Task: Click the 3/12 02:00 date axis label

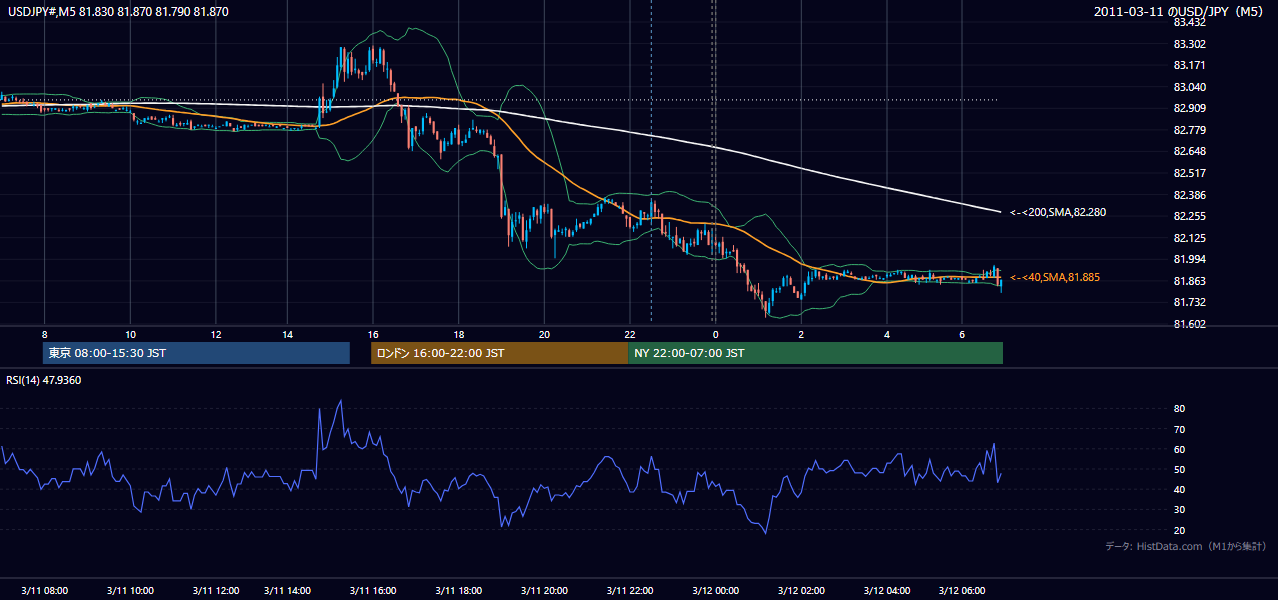Action: (802, 591)
